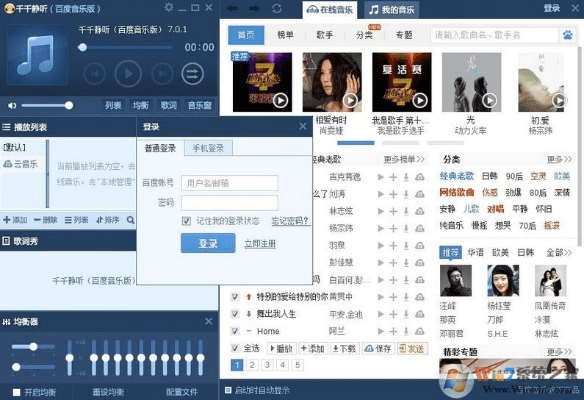The height and width of the screenshot is (400, 584).
Task: Download the song in 杨宗纬 row
Action: click(406, 228)
